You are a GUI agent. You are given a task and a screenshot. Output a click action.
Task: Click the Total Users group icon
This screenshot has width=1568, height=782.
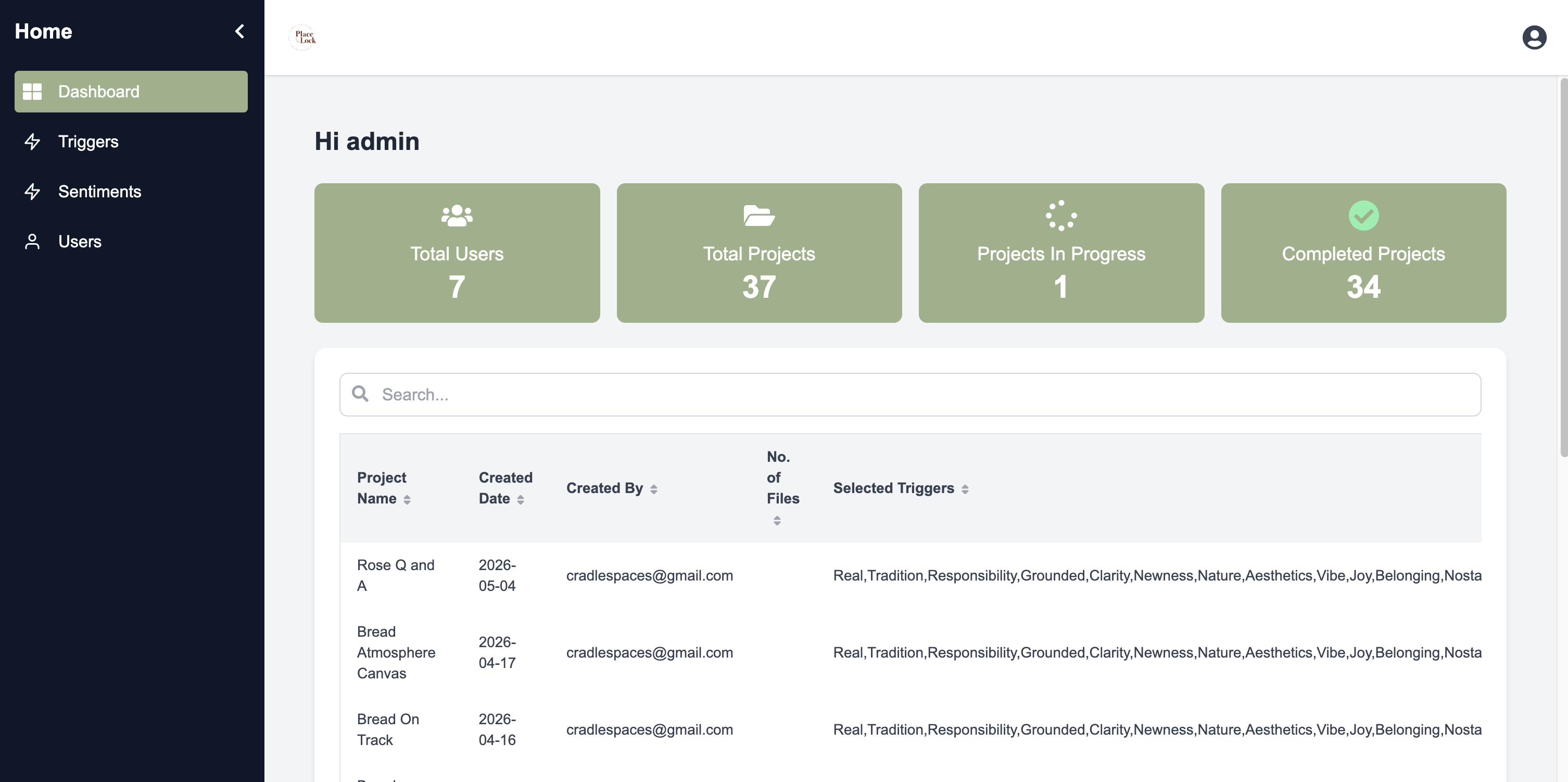[457, 216]
